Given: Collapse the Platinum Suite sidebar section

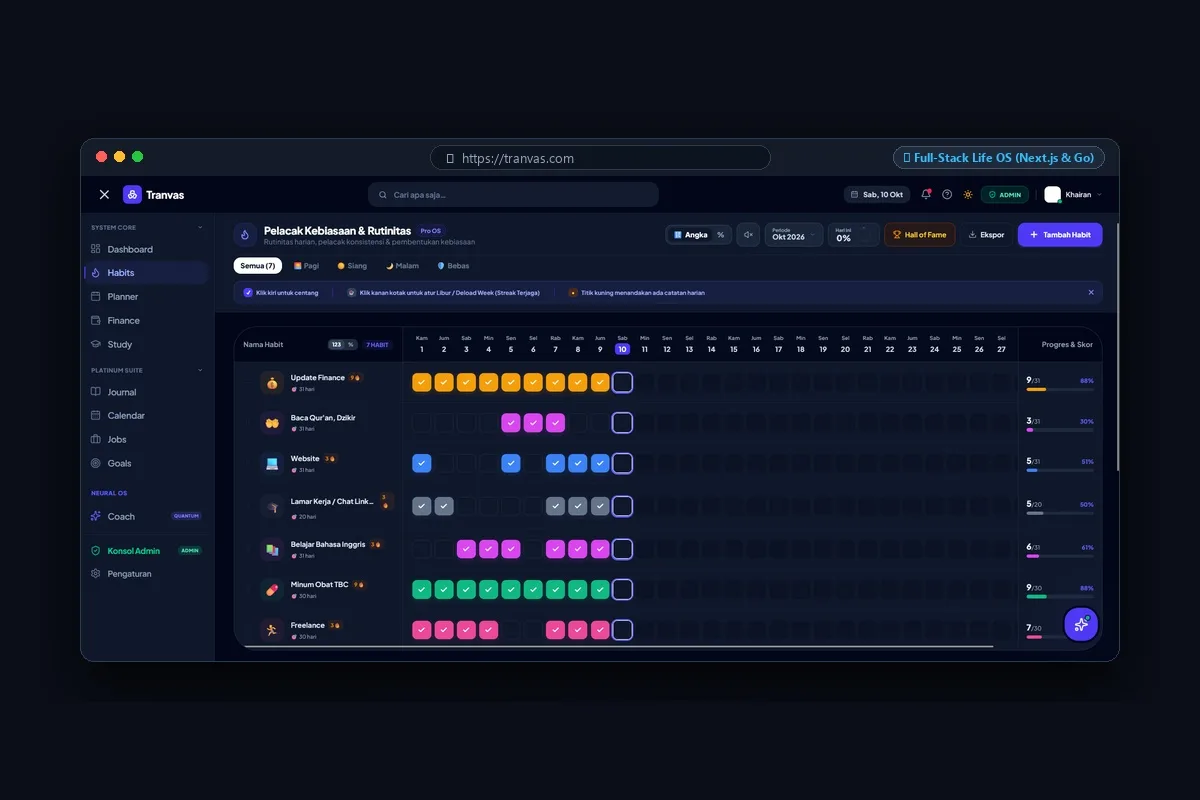Looking at the screenshot, I should pos(199,370).
